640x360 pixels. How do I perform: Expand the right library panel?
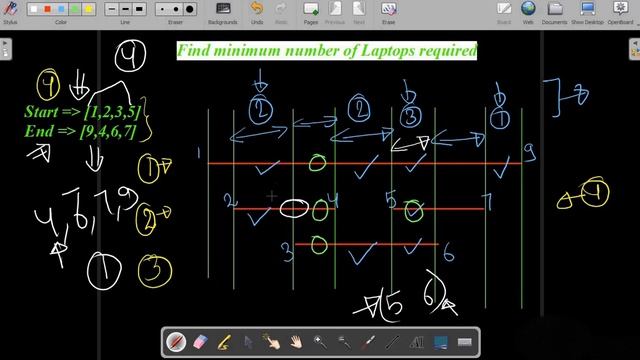635,49
